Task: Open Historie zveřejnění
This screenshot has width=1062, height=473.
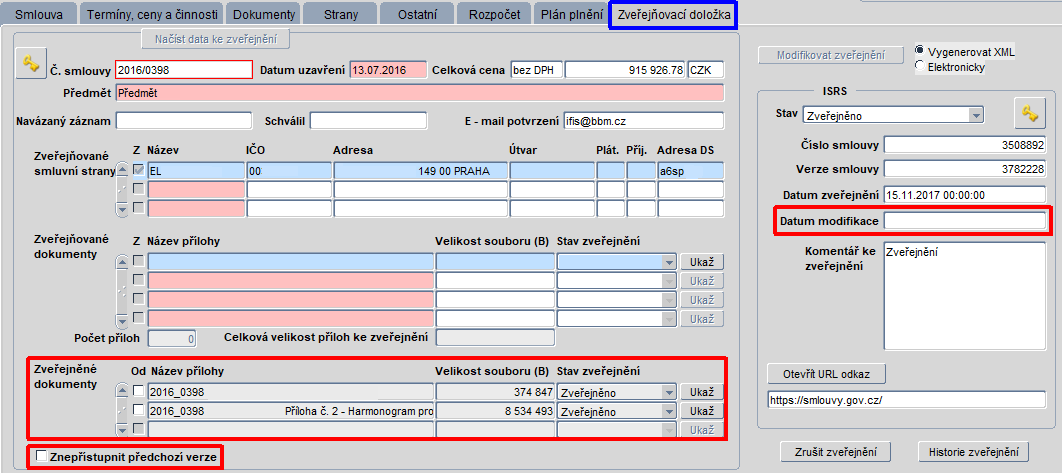Action: pyautogui.click(x=973, y=451)
